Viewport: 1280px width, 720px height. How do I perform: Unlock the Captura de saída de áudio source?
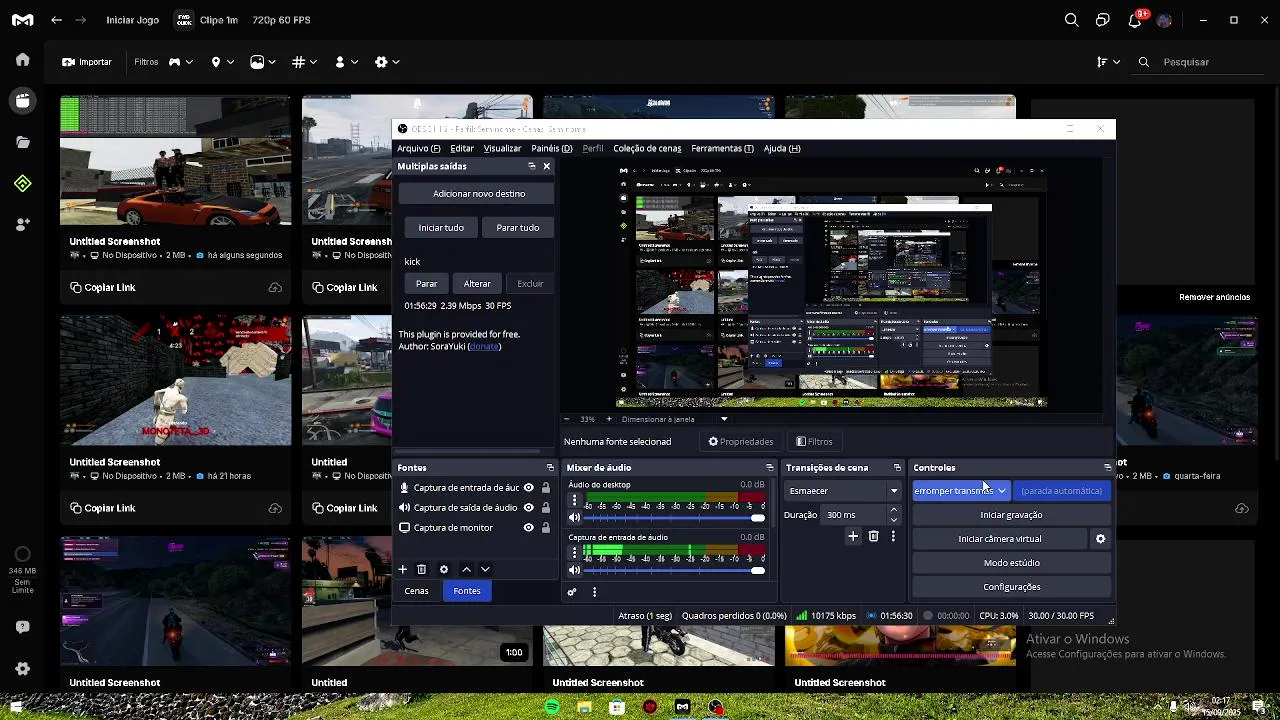click(x=545, y=508)
